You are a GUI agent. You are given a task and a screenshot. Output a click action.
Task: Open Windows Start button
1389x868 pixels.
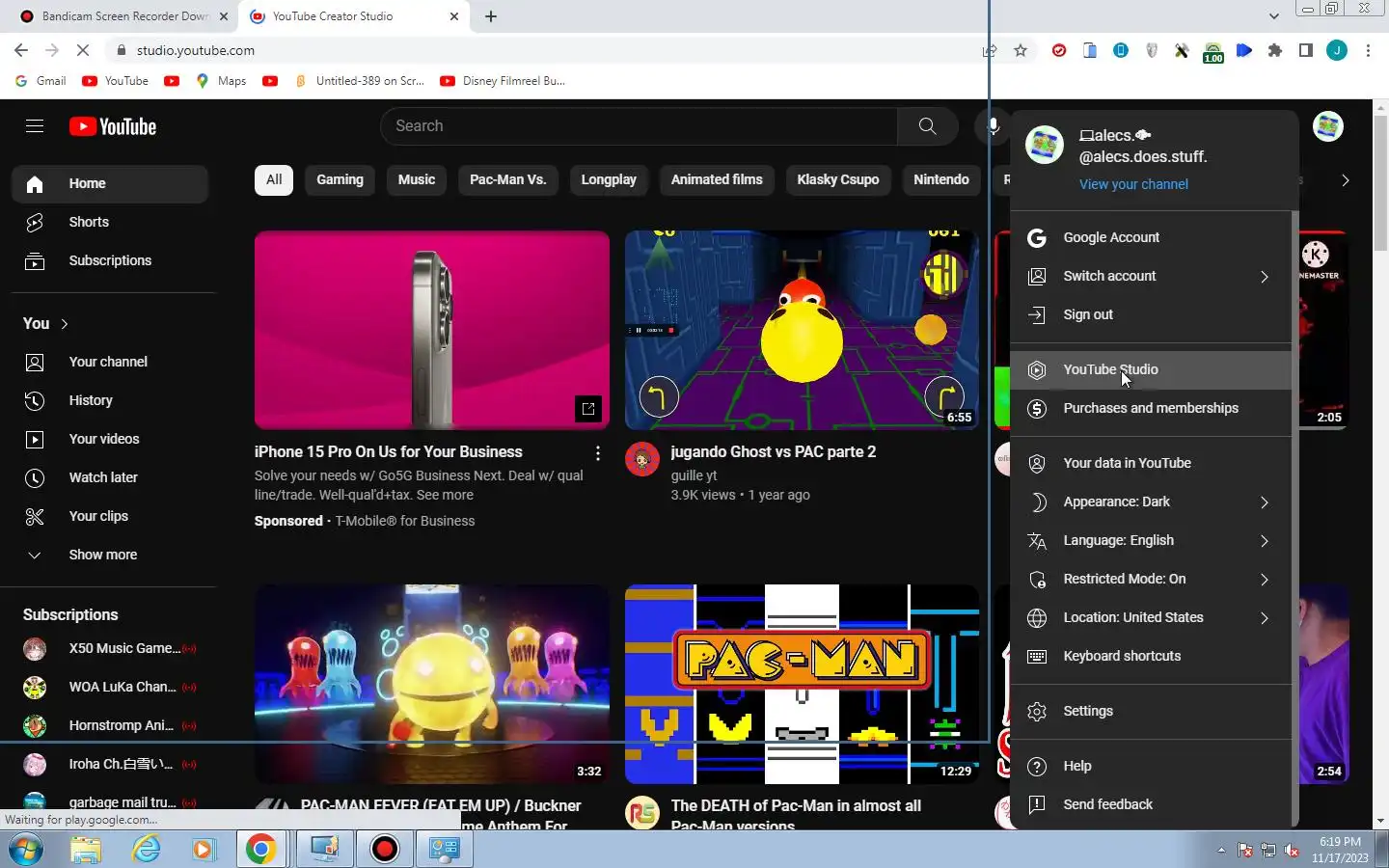[x=26, y=850]
